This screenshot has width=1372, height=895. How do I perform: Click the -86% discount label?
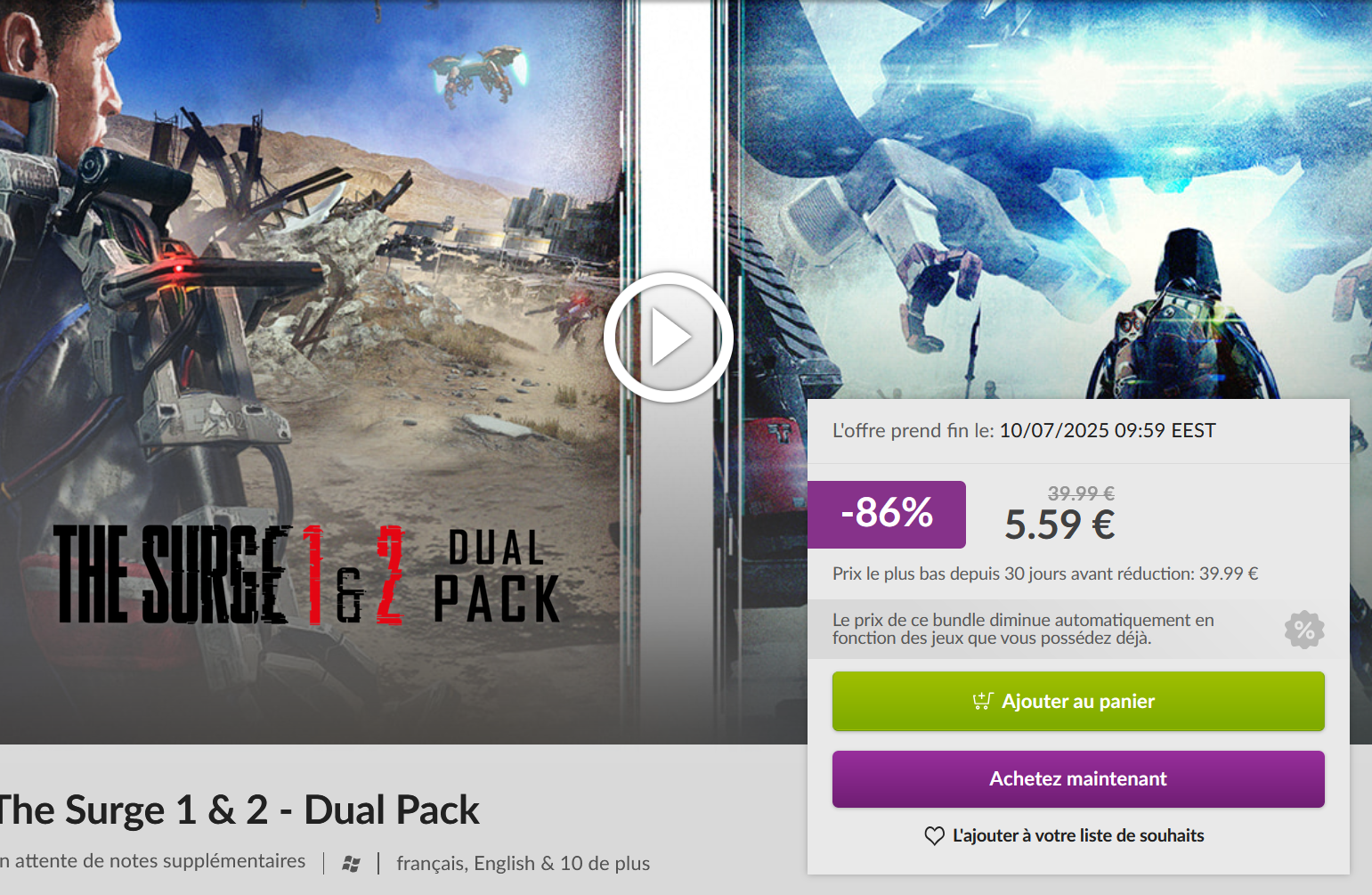tap(887, 514)
